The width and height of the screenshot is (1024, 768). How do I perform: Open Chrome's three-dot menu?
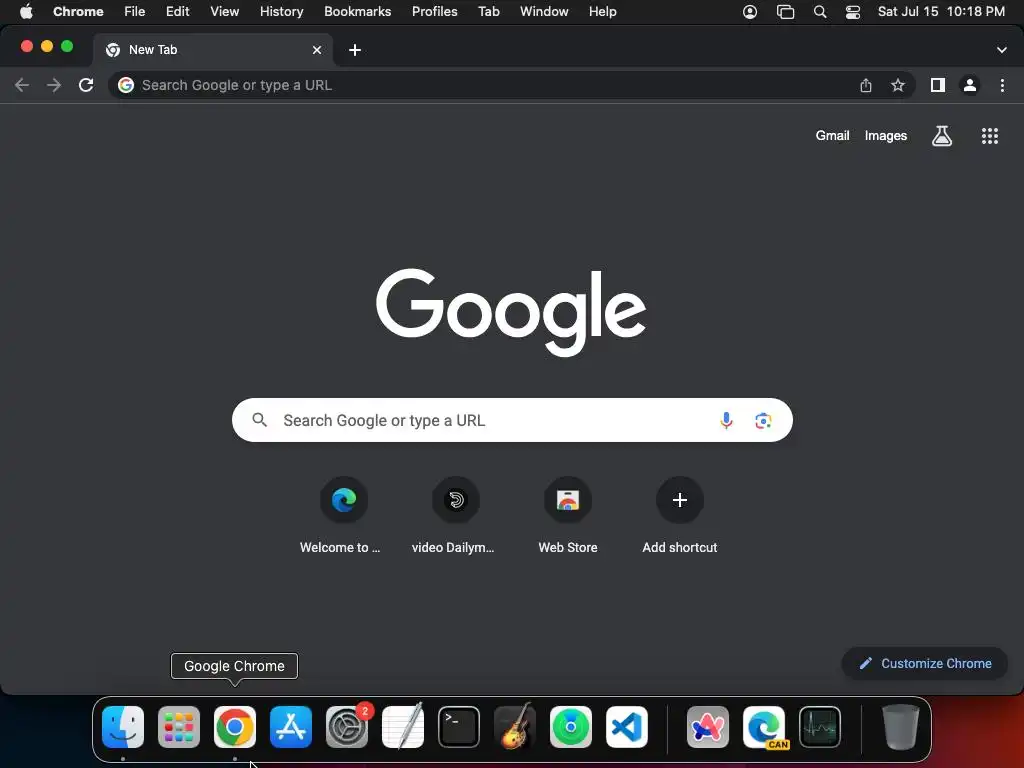click(1002, 85)
